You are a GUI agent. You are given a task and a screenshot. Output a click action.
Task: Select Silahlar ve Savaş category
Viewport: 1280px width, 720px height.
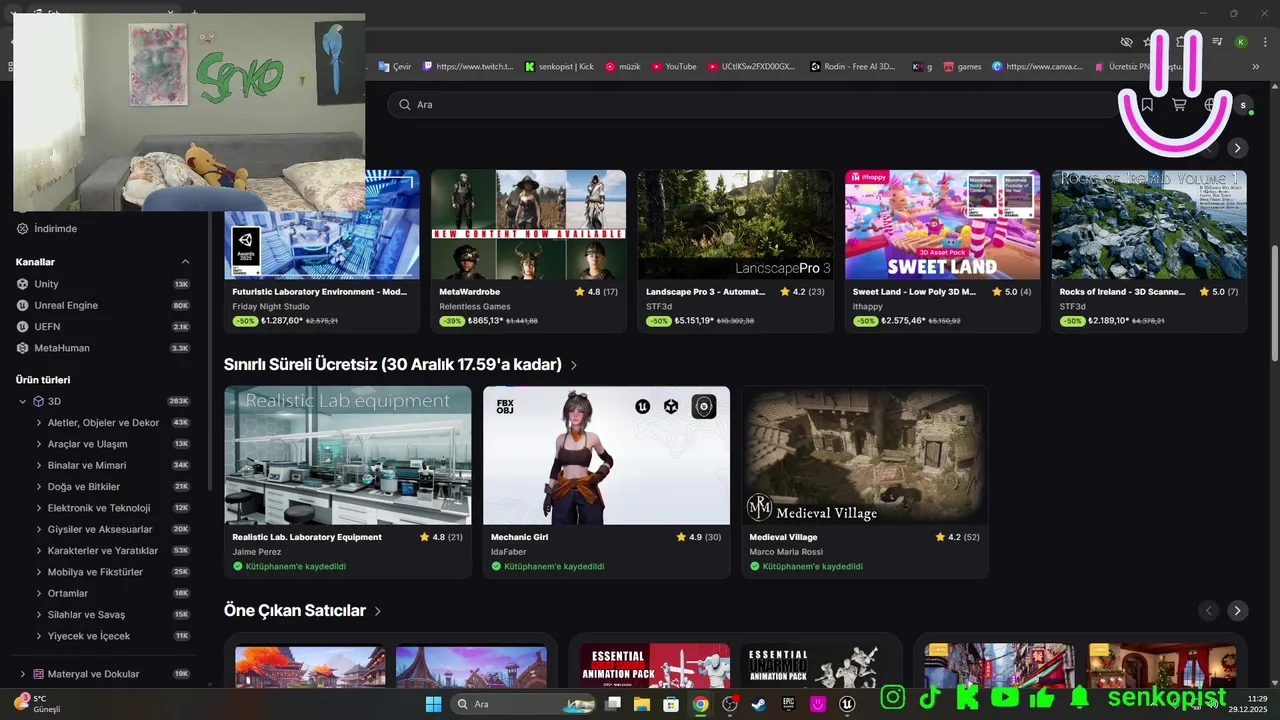[86, 615]
